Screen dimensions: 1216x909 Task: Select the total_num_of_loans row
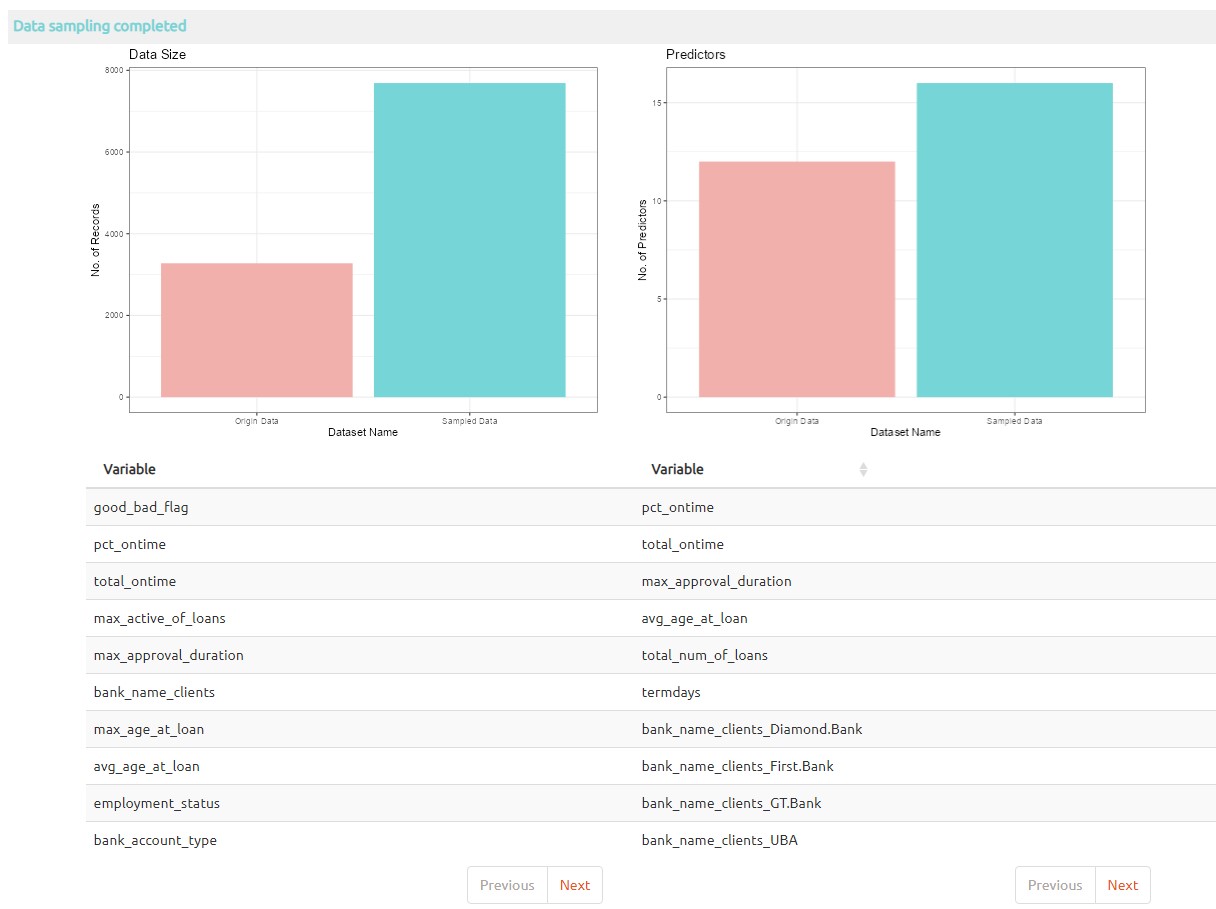point(705,655)
